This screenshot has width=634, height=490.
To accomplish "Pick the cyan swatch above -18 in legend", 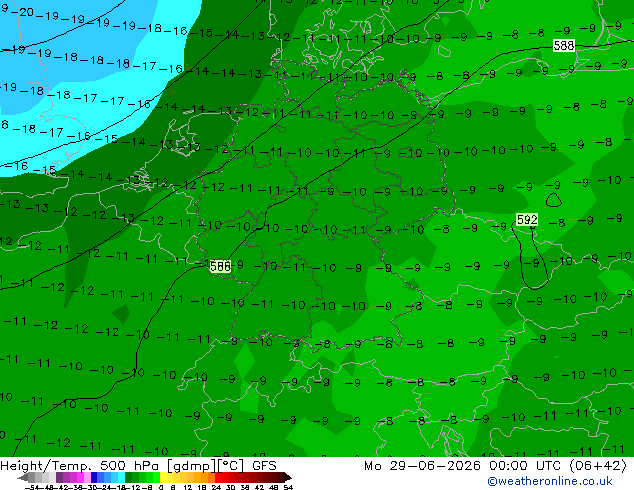I will click(x=121, y=477).
